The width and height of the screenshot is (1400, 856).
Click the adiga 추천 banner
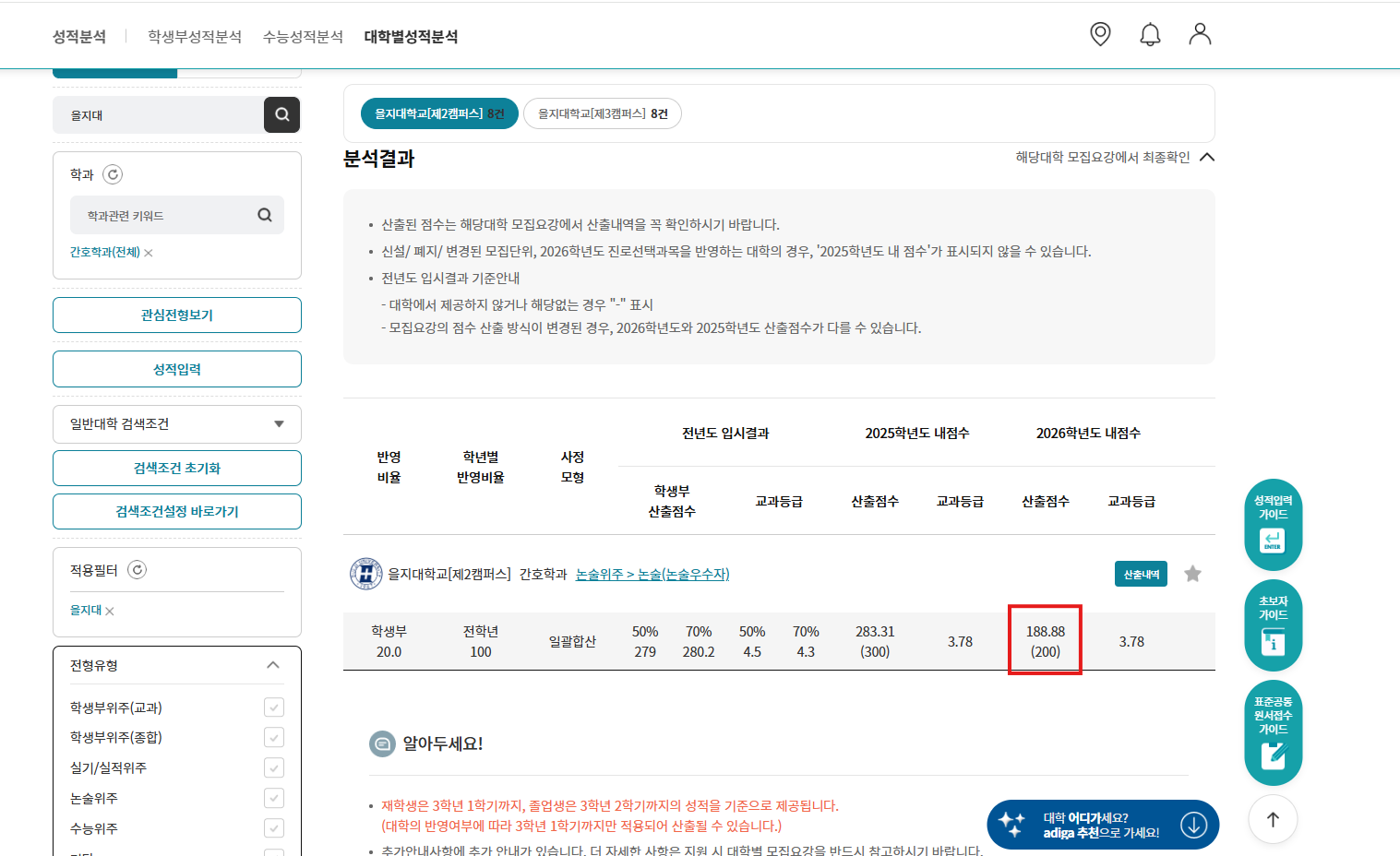(1103, 825)
